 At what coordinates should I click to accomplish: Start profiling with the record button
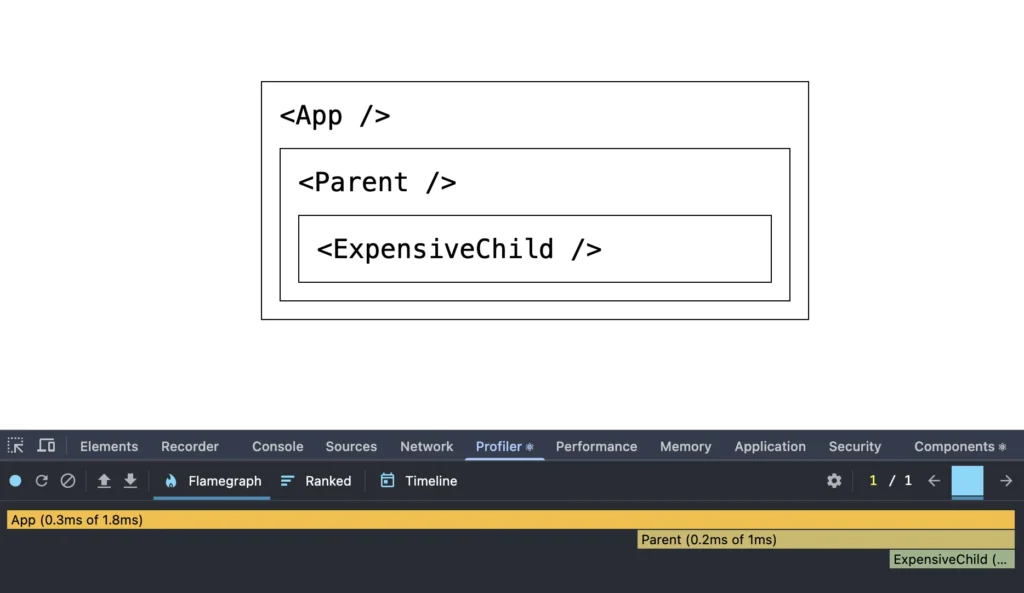coord(16,481)
